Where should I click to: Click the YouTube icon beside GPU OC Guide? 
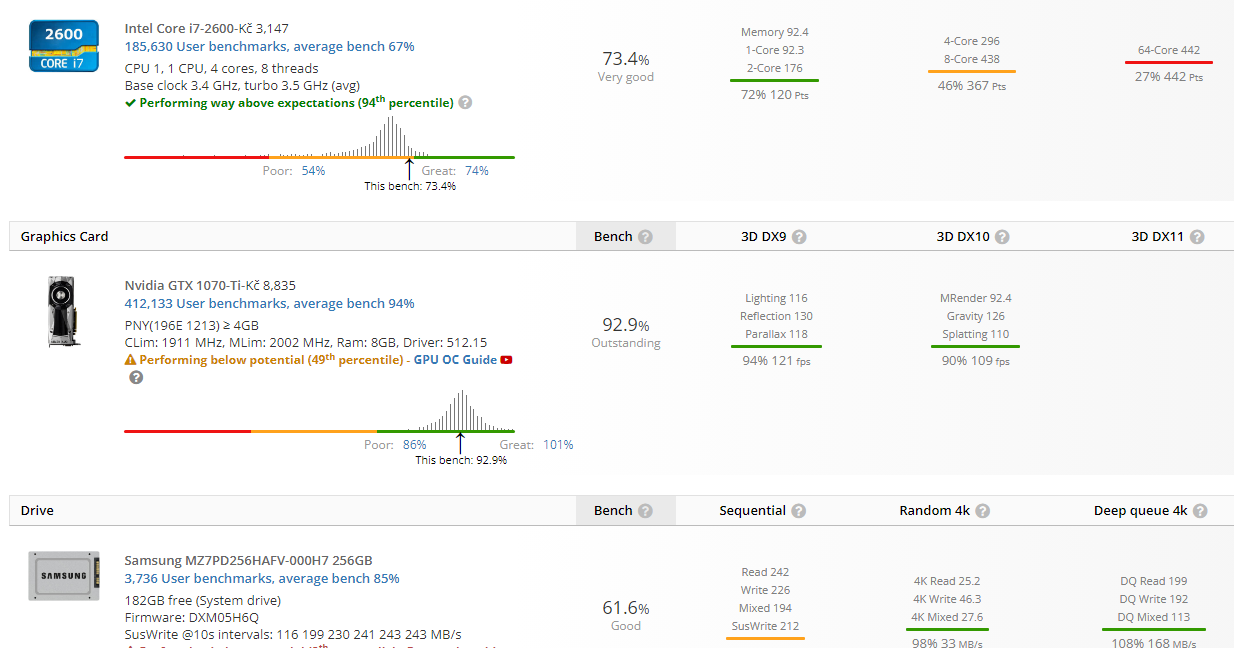(x=506, y=360)
